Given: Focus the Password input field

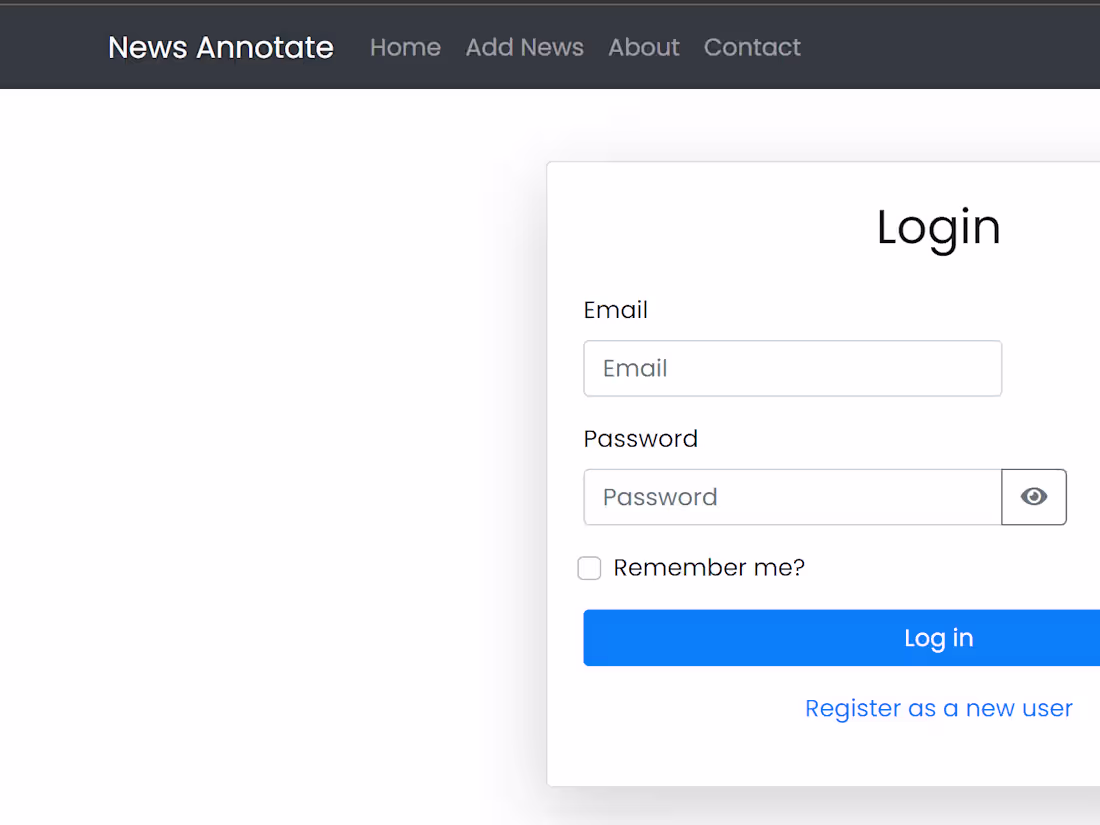Looking at the screenshot, I should click(790, 497).
